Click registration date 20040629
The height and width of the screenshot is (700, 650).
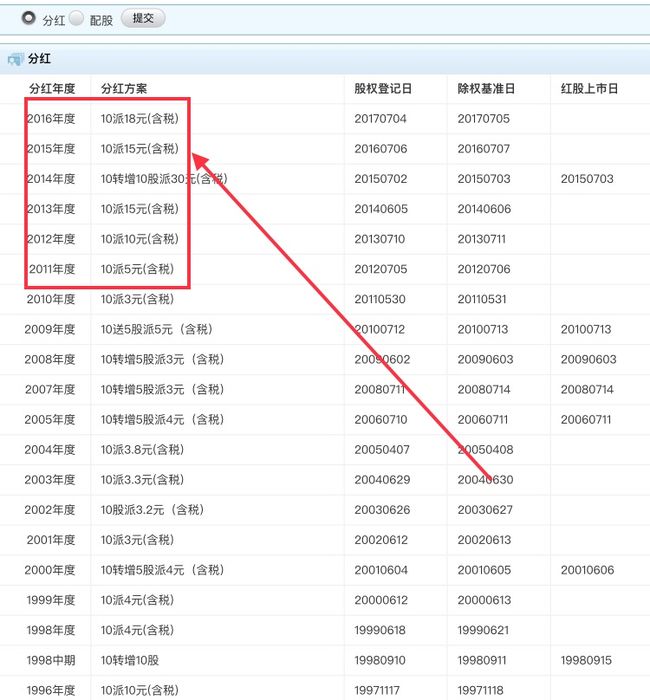click(382, 480)
